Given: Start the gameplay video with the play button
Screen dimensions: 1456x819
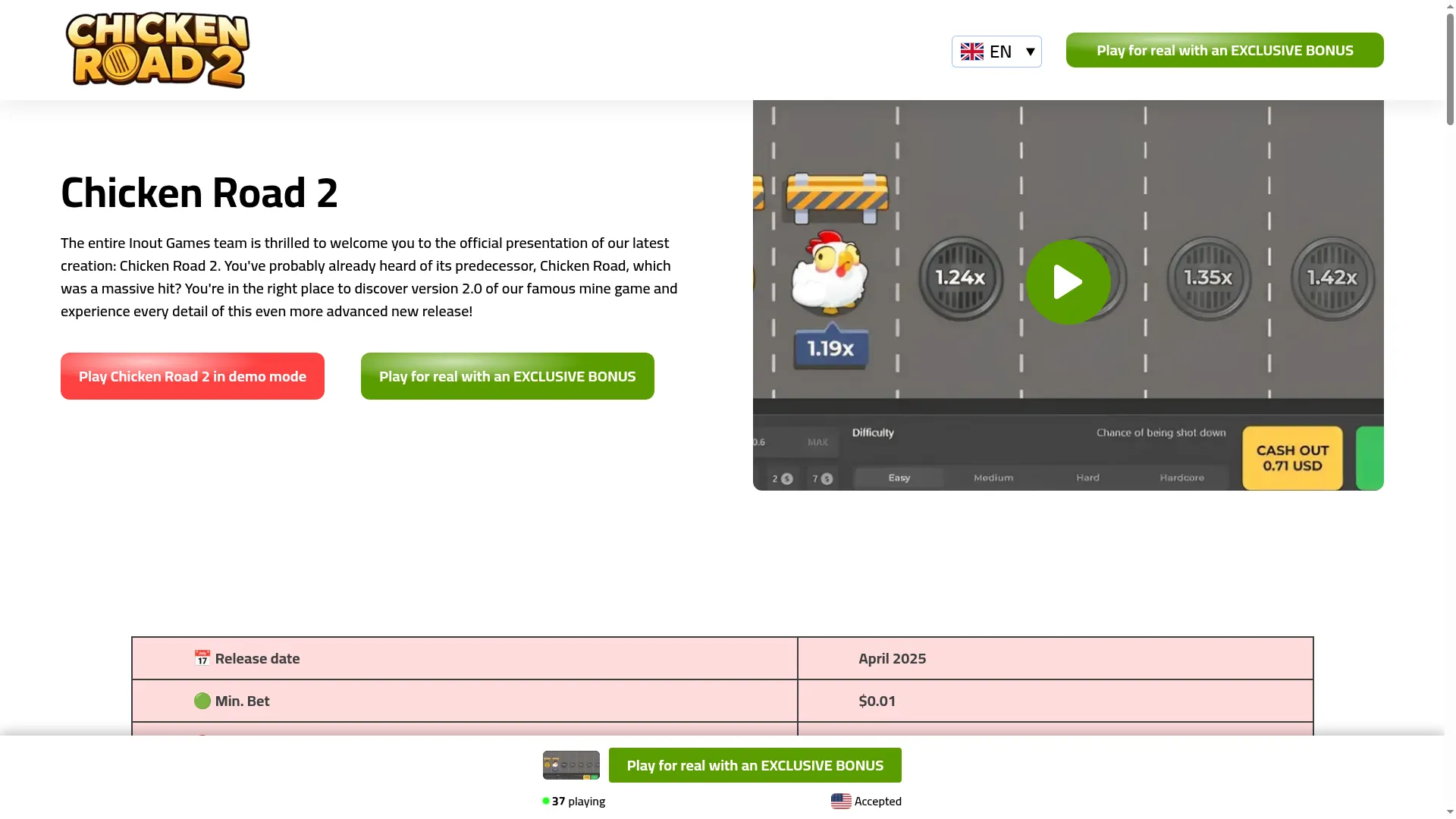Looking at the screenshot, I should coord(1068,282).
